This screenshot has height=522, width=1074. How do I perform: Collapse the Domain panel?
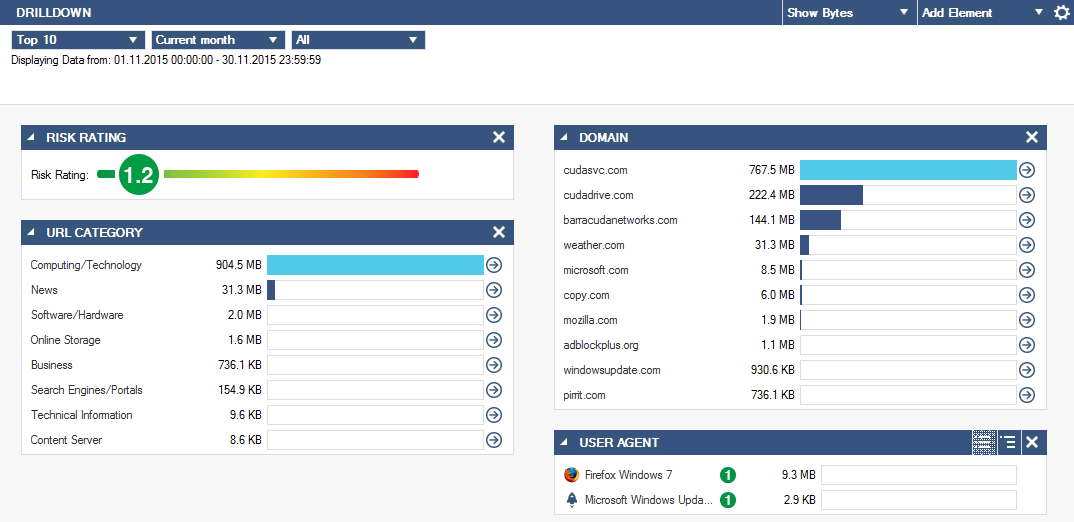[564, 137]
